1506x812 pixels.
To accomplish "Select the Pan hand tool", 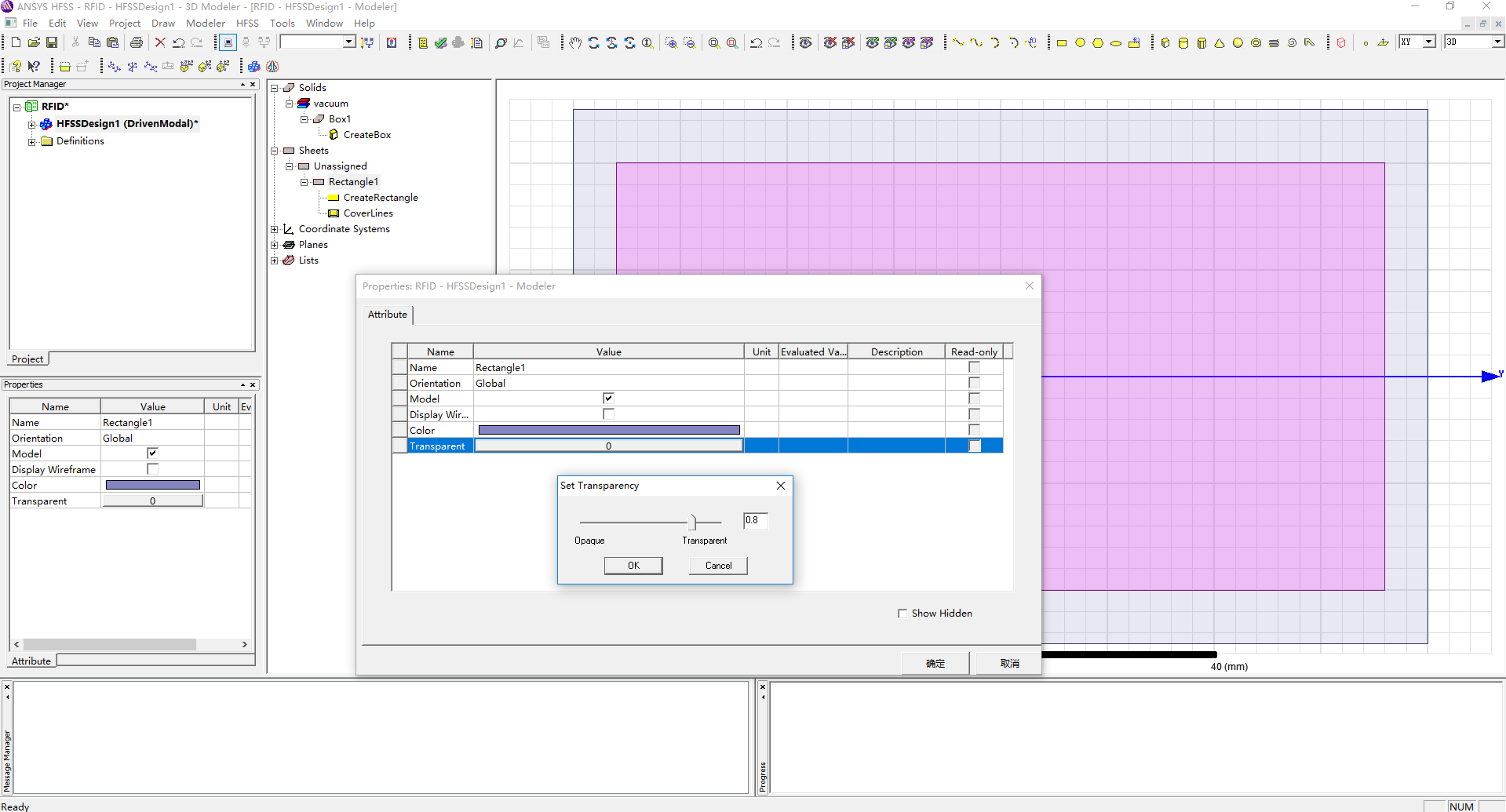I will [575, 42].
